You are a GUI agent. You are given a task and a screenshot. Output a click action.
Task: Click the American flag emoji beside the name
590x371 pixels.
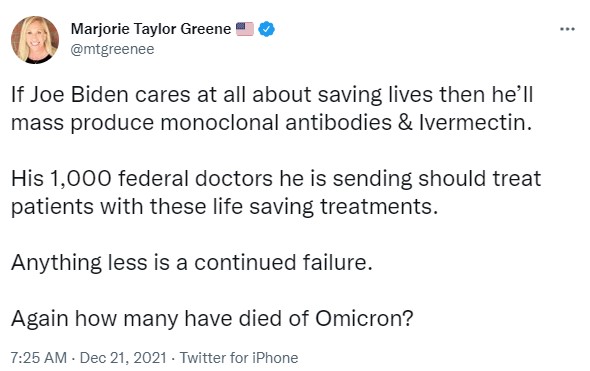pos(245,29)
